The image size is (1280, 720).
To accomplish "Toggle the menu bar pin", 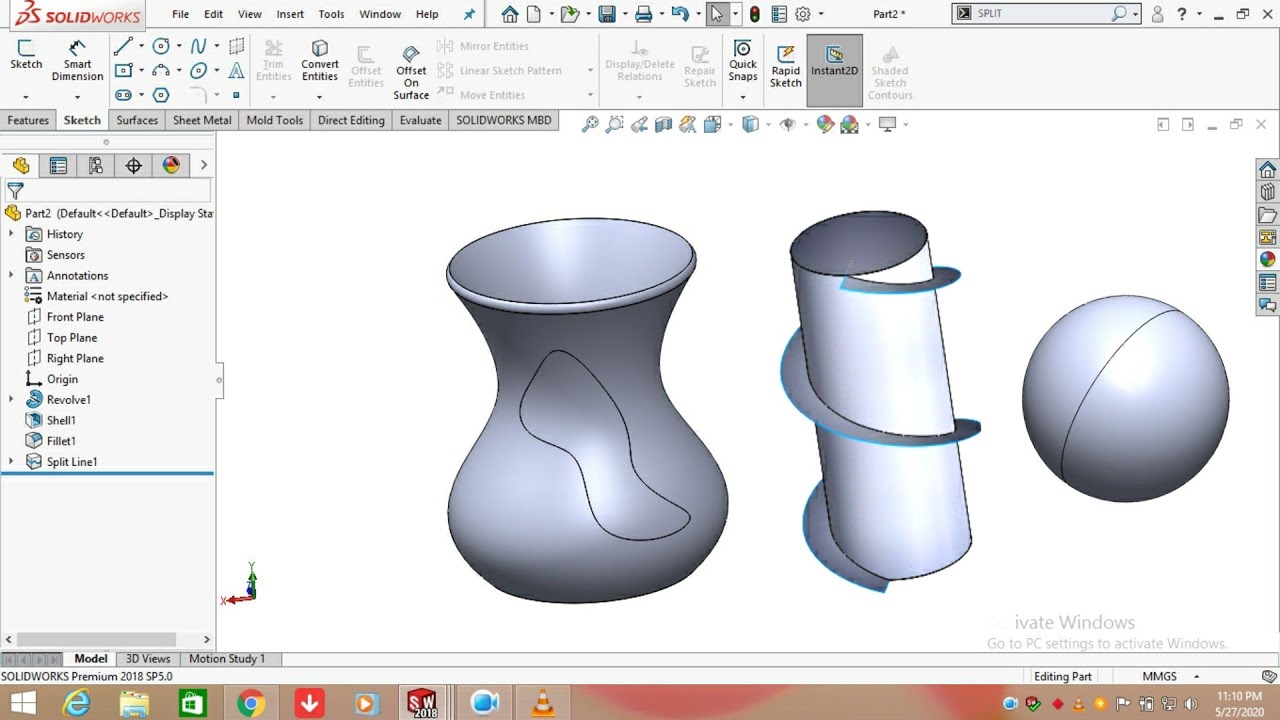I will click(470, 14).
